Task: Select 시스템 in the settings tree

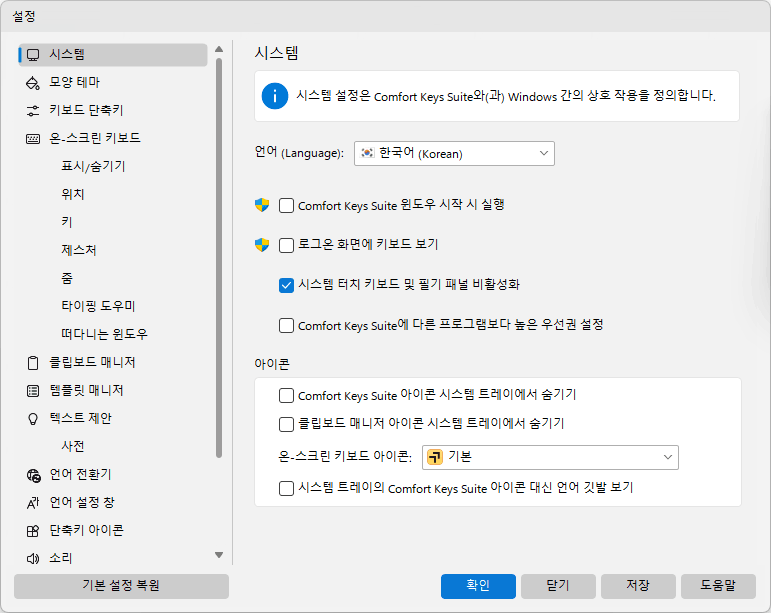Action: (113, 55)
